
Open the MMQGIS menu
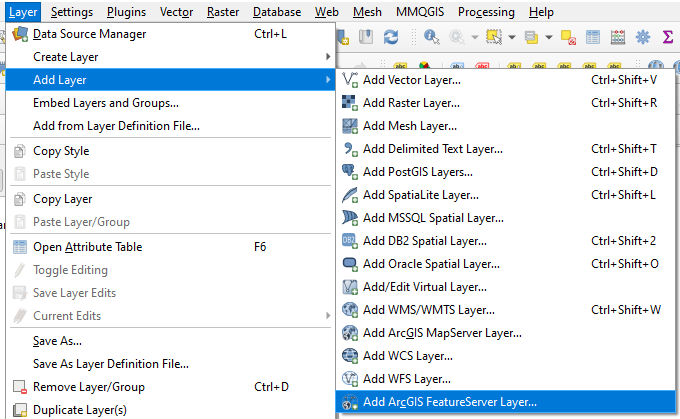pos(420,12)
